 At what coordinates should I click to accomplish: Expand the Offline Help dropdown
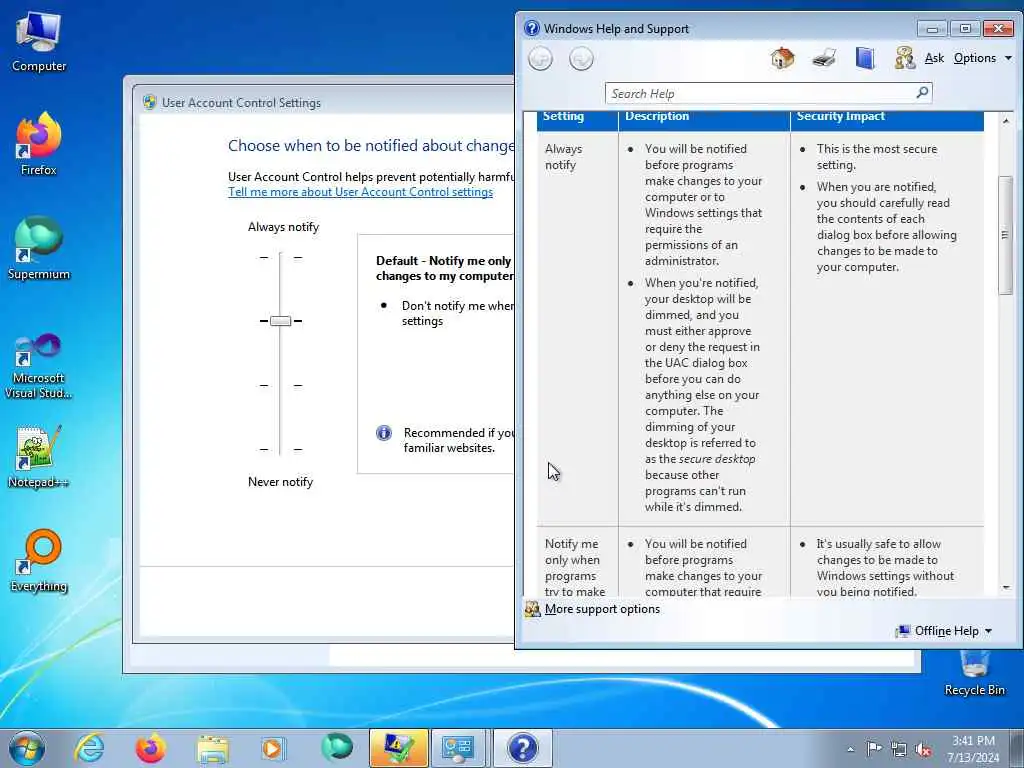click(x=944, y=631)
